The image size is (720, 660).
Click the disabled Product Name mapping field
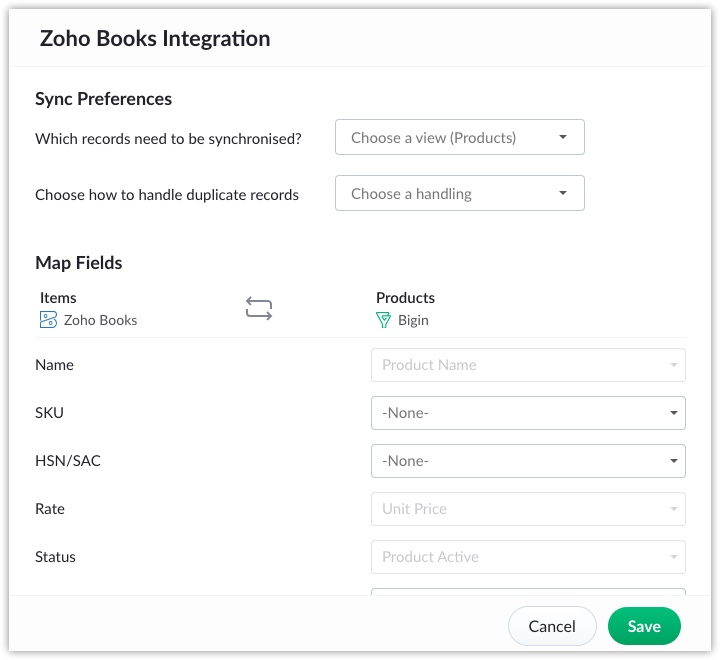527,365
